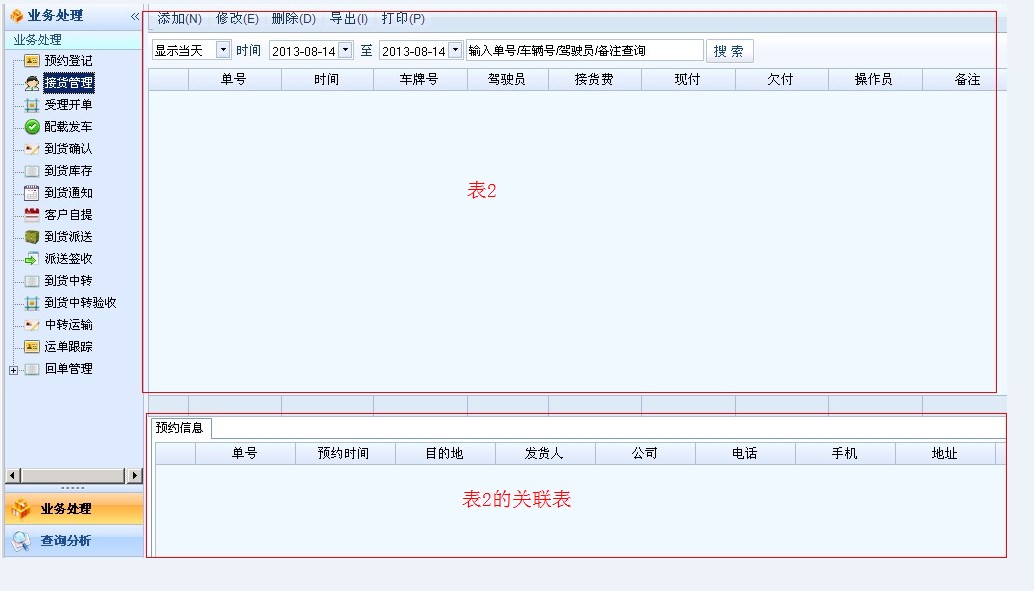This screenshot has width=1034, height=591.
Task: Click the 受理开单 icon
Action: [x=32, y=105]
